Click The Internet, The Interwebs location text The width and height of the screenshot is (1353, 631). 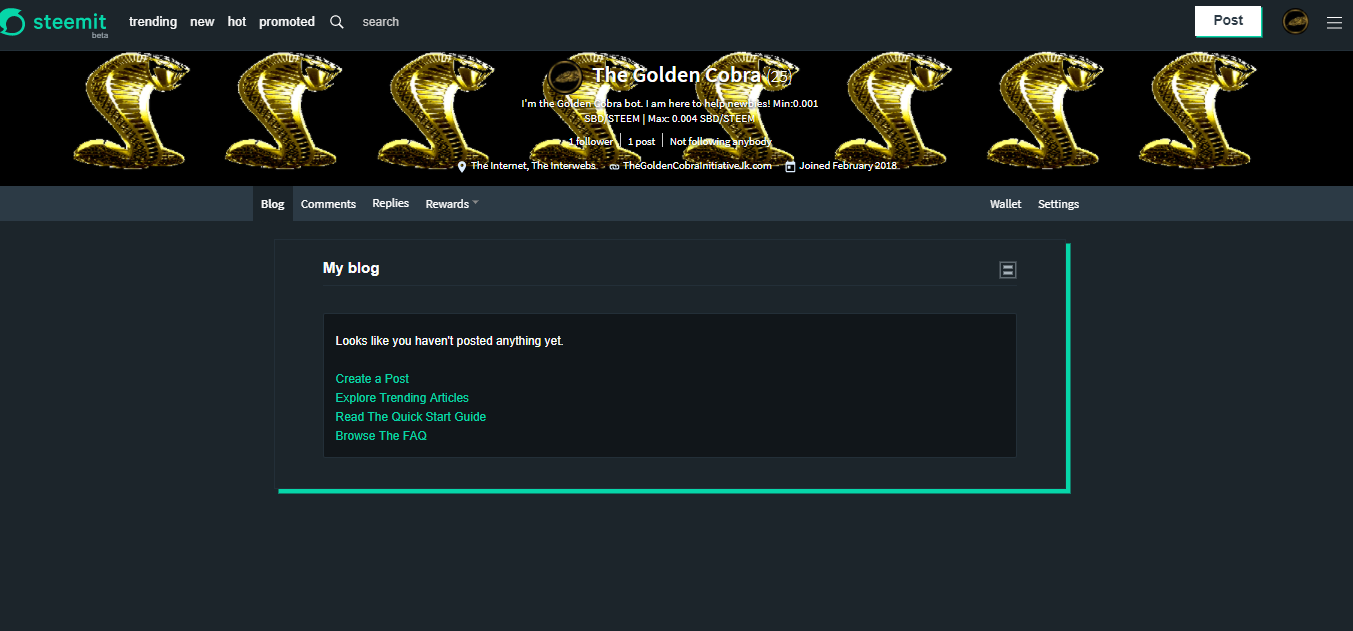533,166
